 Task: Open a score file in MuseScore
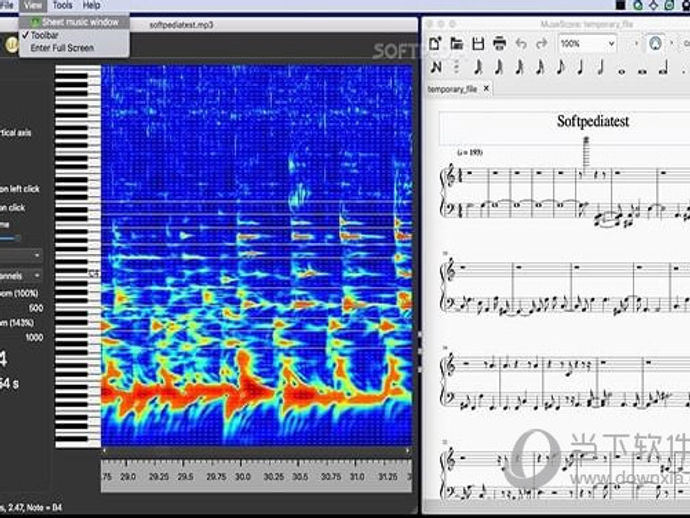(457, 44)
